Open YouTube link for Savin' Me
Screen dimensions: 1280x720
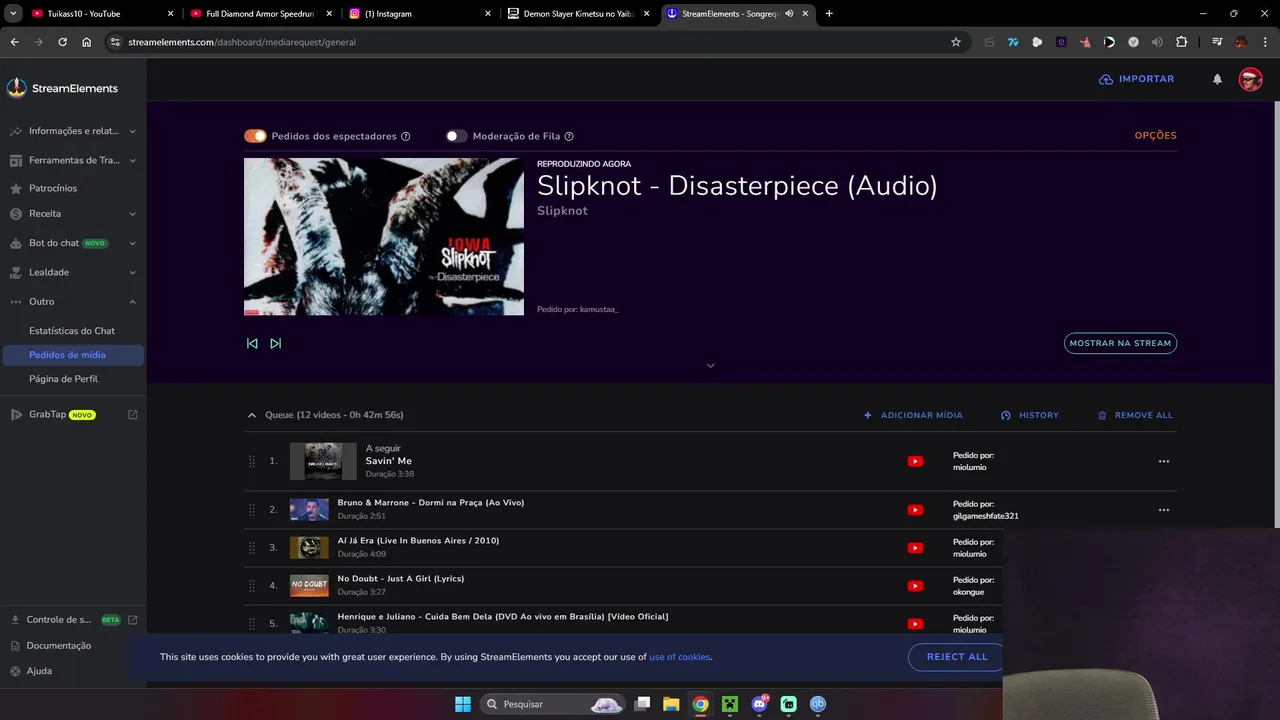click(915, 461)
